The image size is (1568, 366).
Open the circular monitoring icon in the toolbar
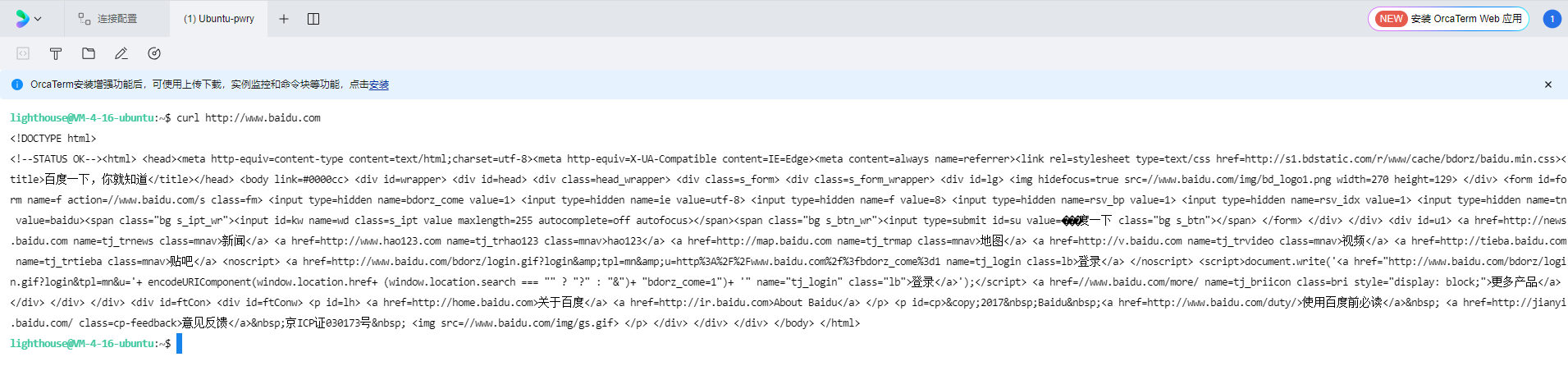point(154,53)
